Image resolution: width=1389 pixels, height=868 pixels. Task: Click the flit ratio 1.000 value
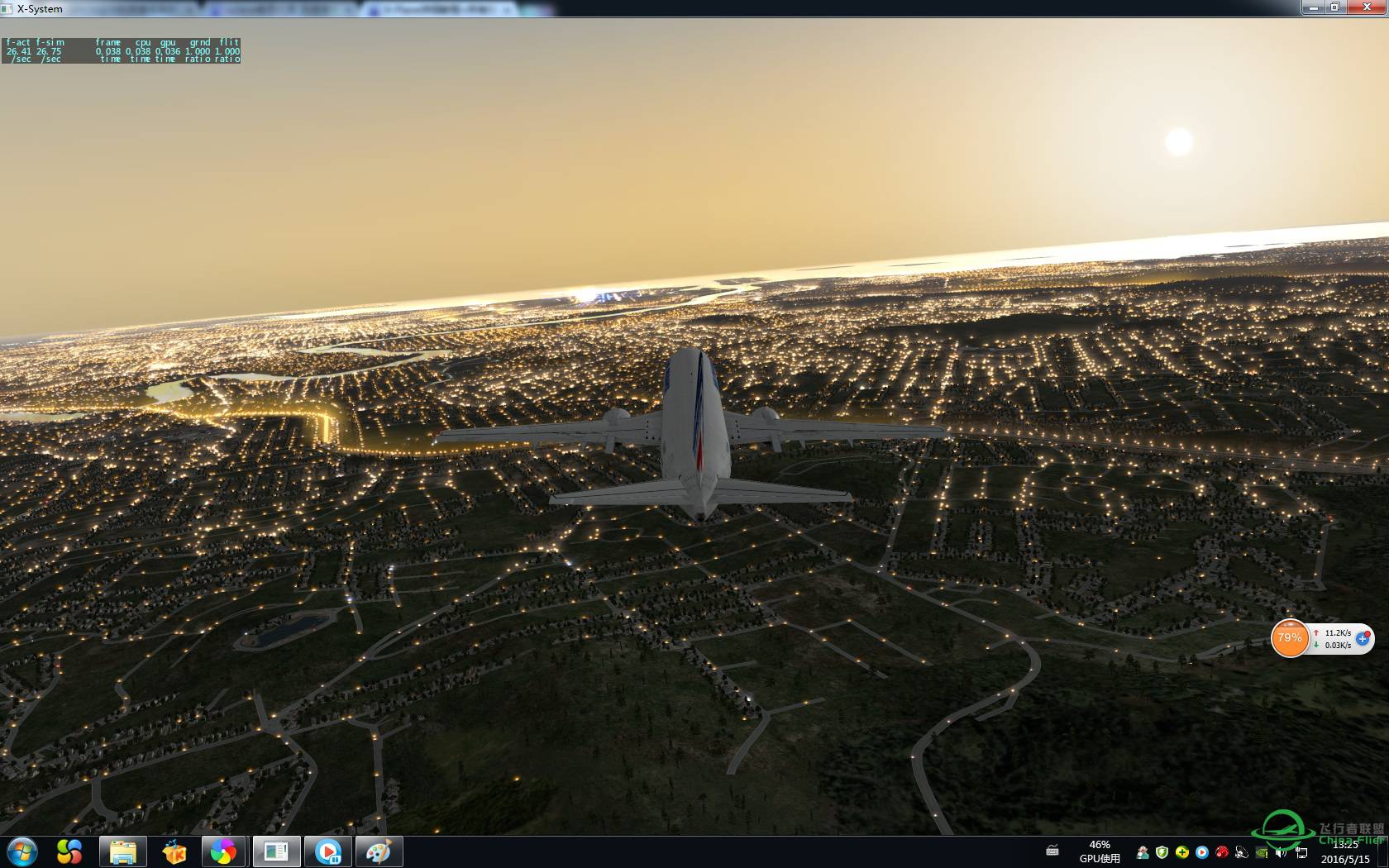click(227, 51)
